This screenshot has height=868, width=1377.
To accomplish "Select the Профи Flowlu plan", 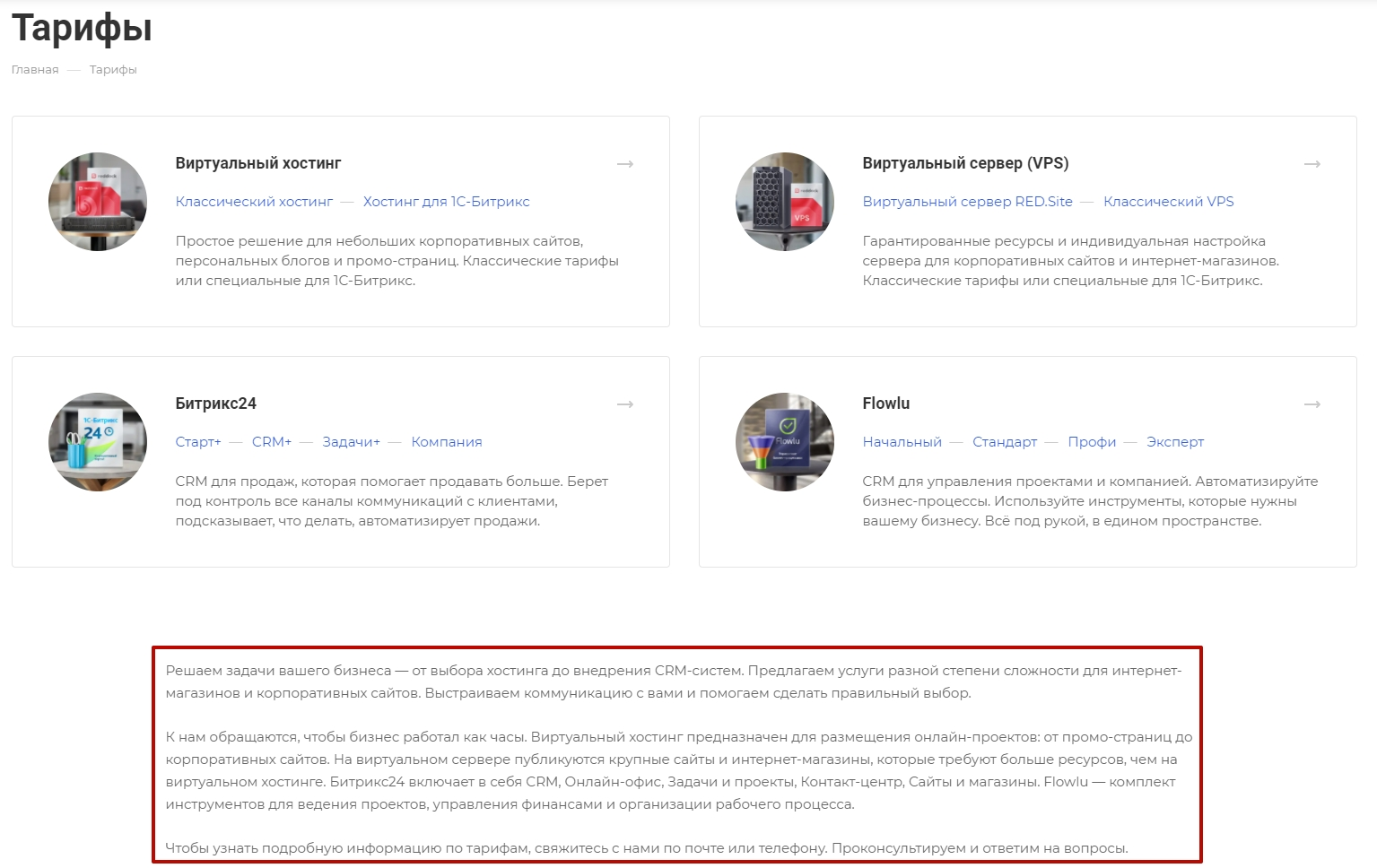I will [1092, 442].
